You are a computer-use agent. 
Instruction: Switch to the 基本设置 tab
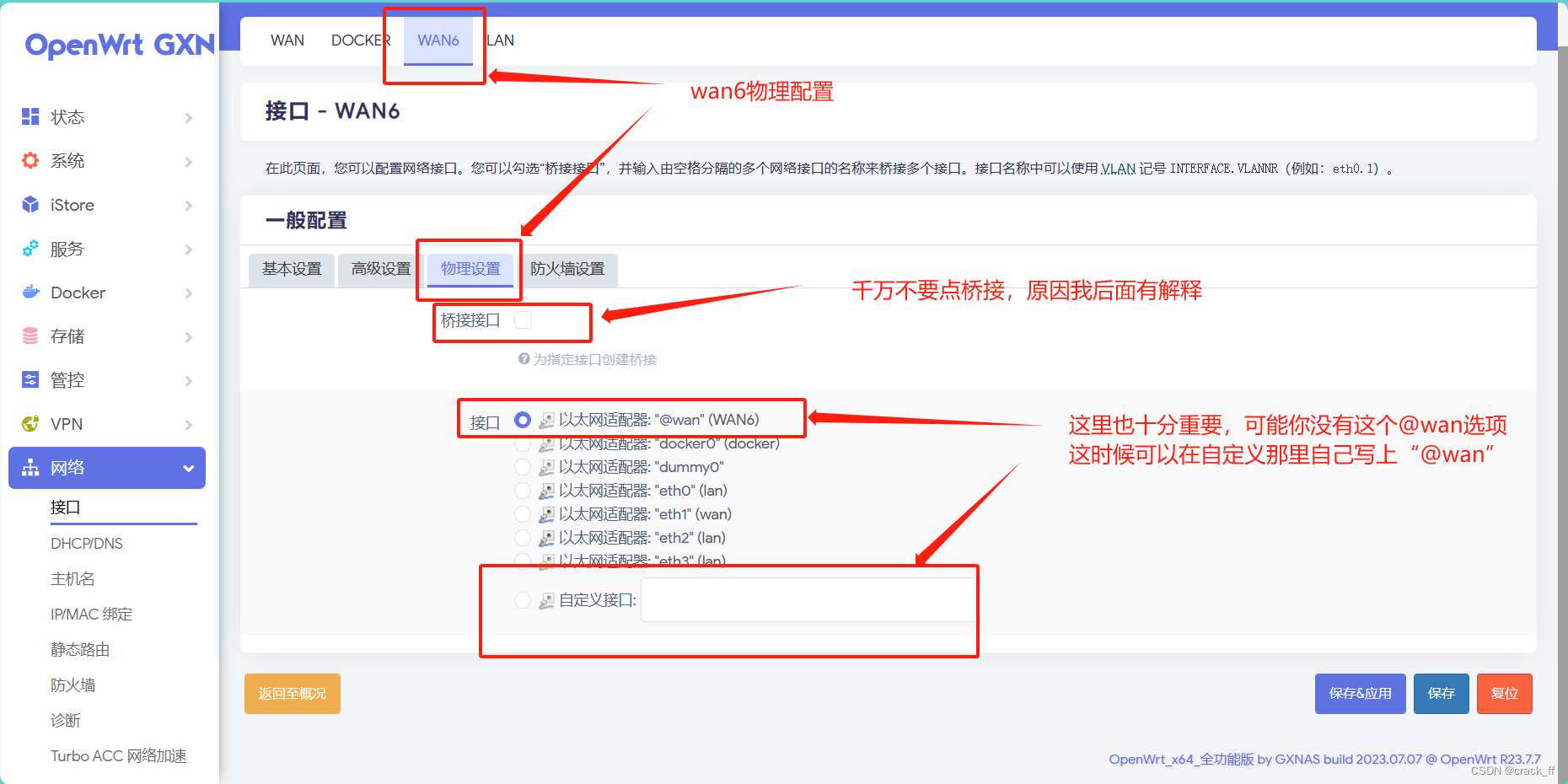tap(291, 269)
